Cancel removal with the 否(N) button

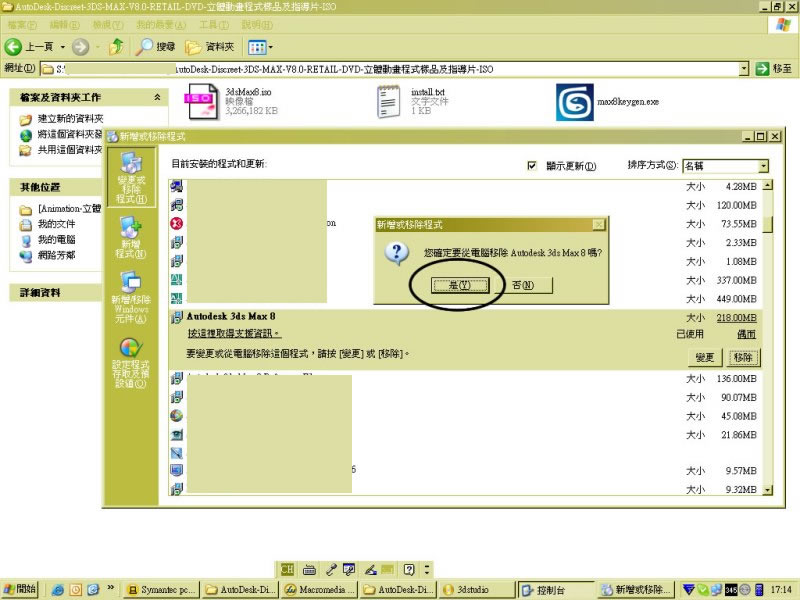523,285
